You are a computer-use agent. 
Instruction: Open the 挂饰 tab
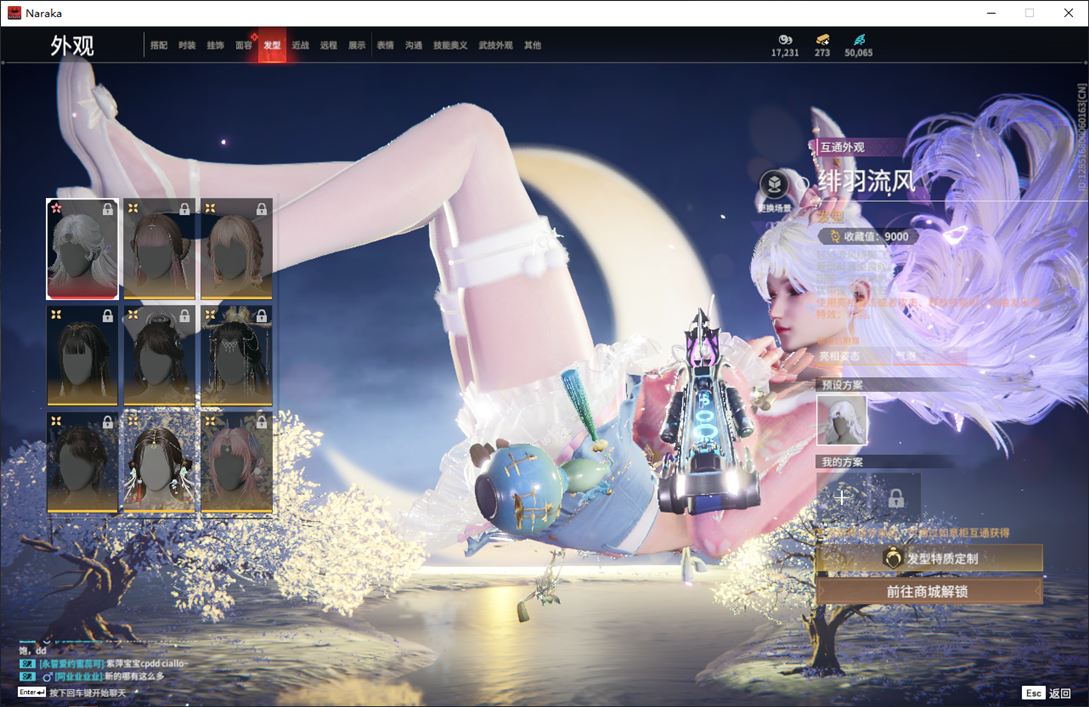[x=215, y=45]
